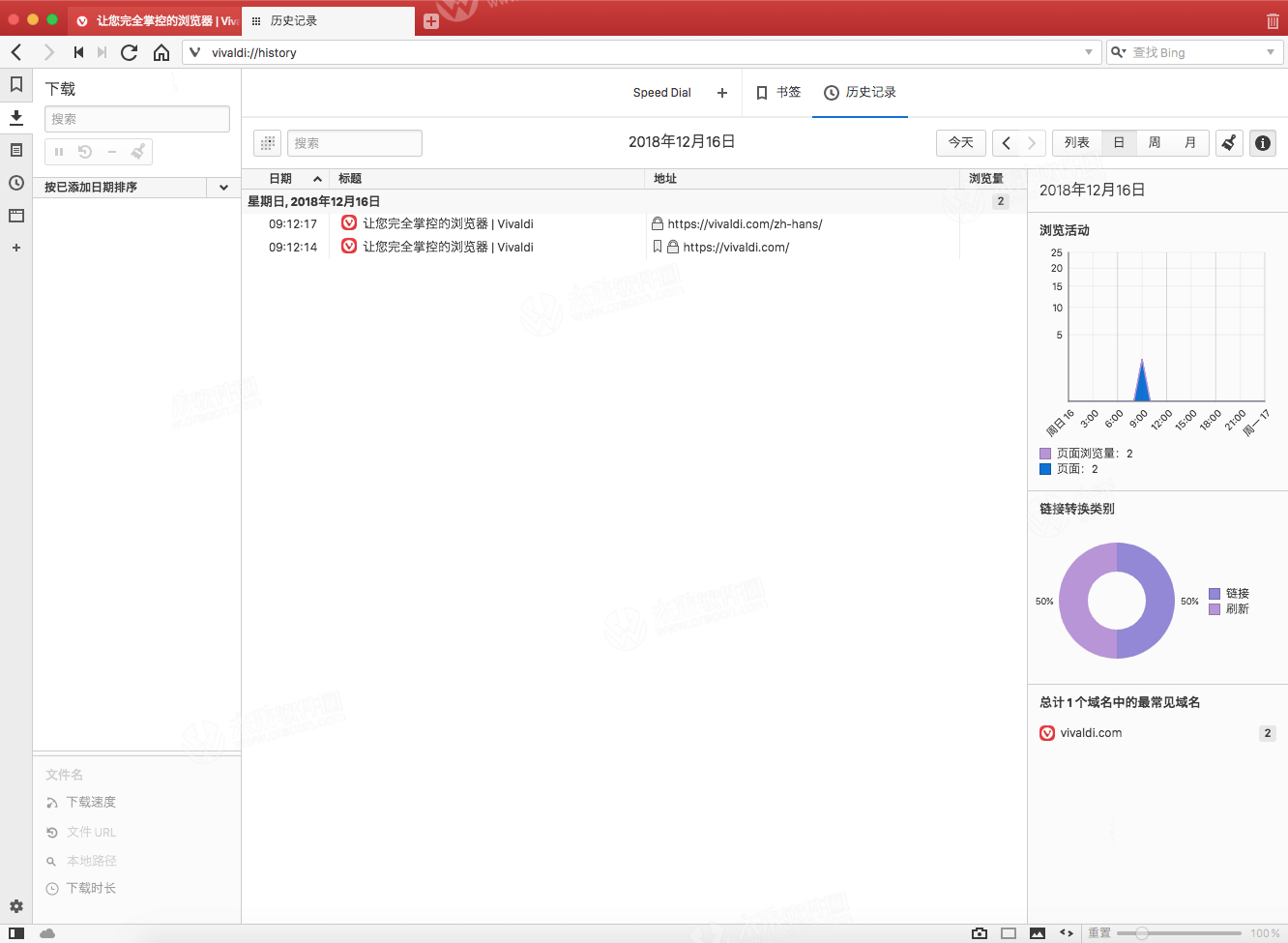Click the camera screenshot icon in status bar
The image size is (1288, 943).
click(980, 932)
